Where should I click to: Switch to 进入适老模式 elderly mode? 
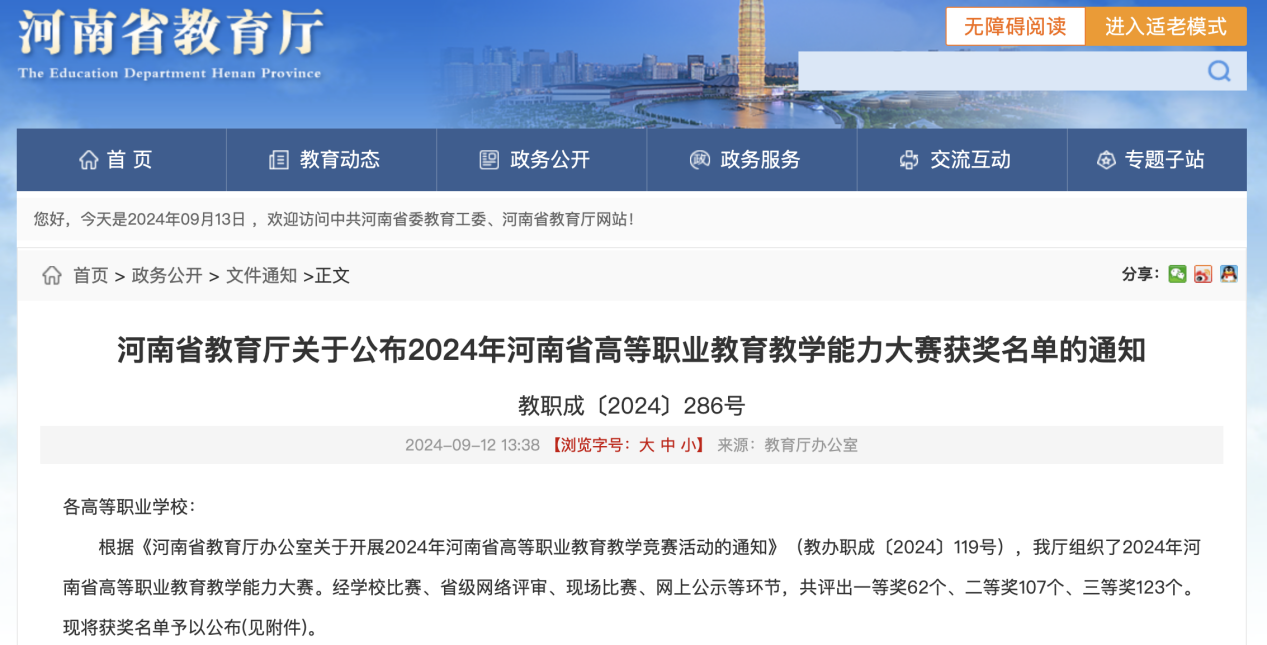[1165, 27]
